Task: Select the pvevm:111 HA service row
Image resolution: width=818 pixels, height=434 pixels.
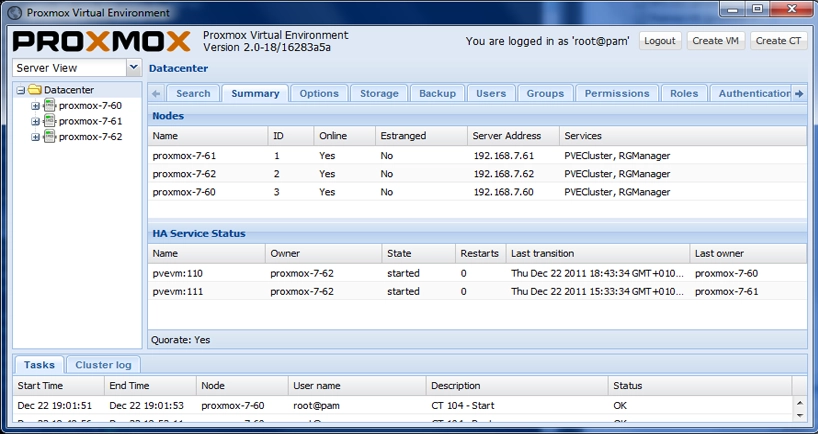Action: pos(477,292)
